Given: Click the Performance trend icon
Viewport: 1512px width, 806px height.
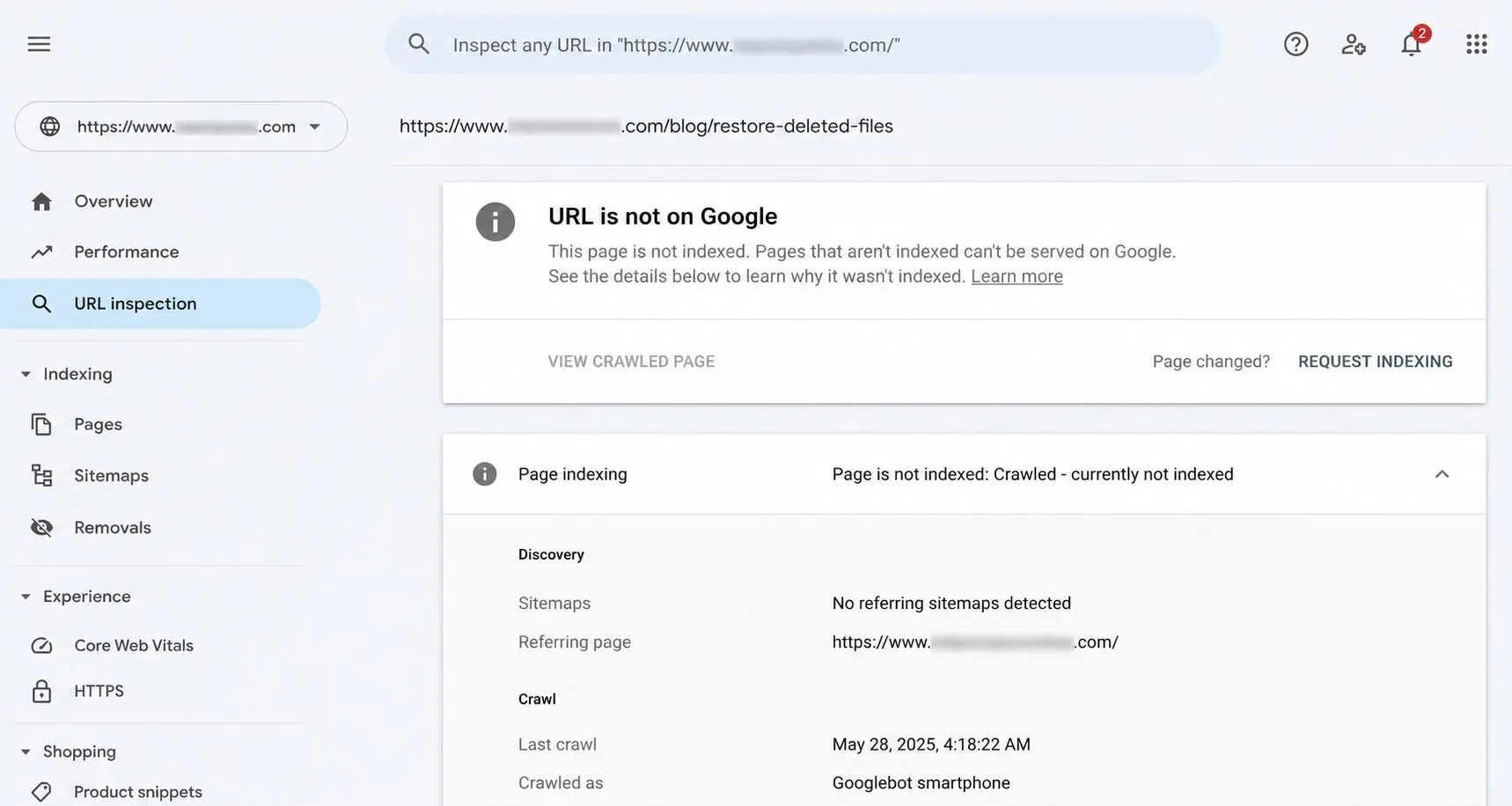Looking at the screenshot, I should [41, 253].
